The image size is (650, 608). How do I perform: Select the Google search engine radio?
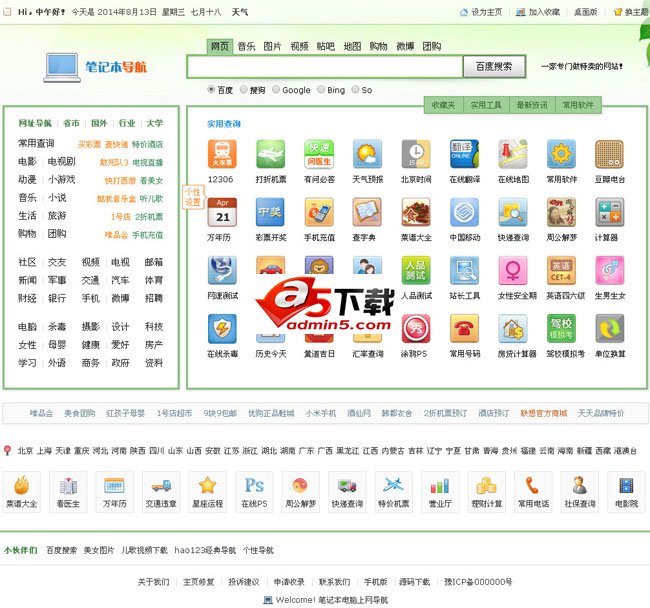point(276,89)
